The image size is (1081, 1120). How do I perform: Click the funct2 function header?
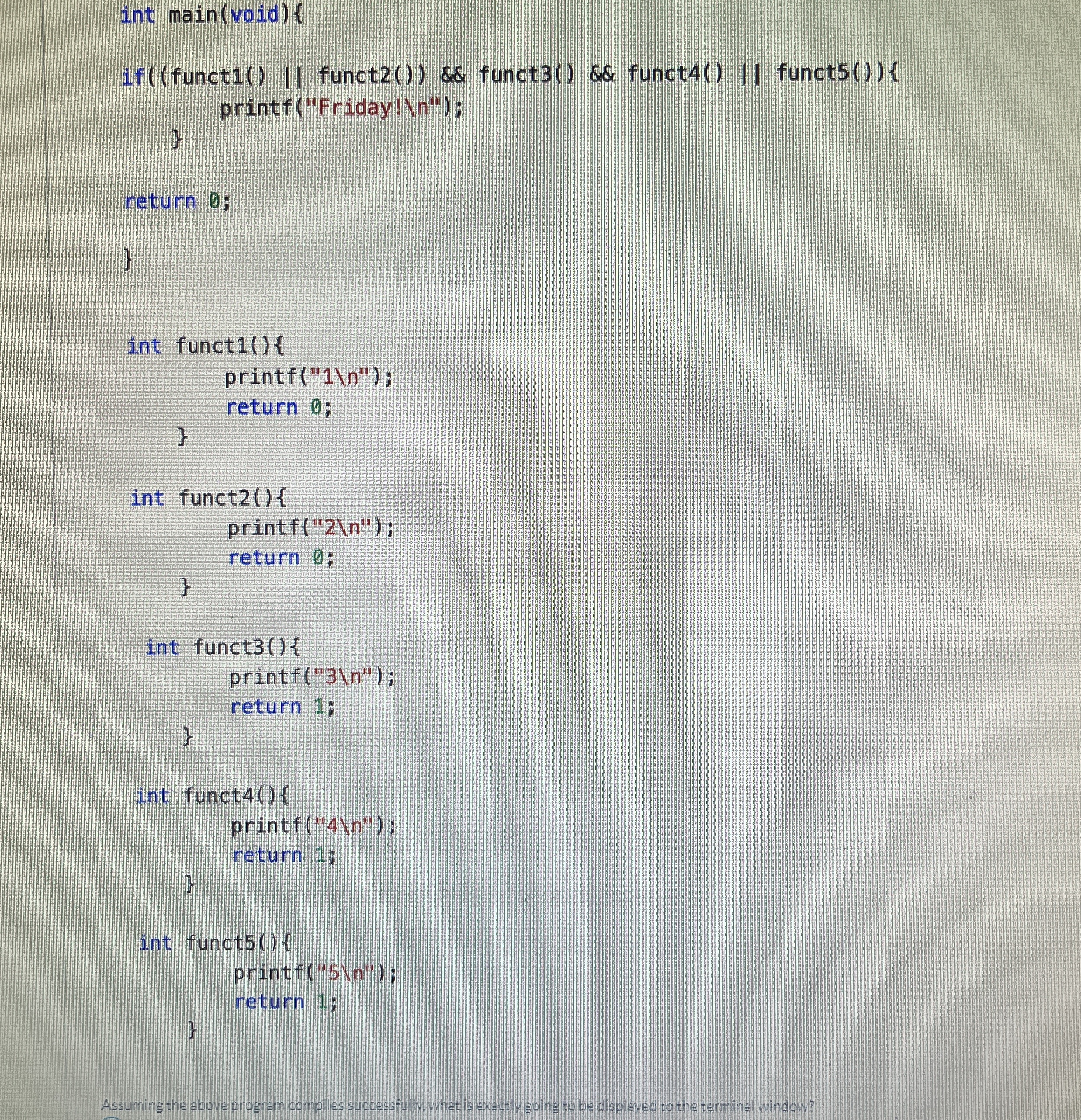tap(208, 498)
